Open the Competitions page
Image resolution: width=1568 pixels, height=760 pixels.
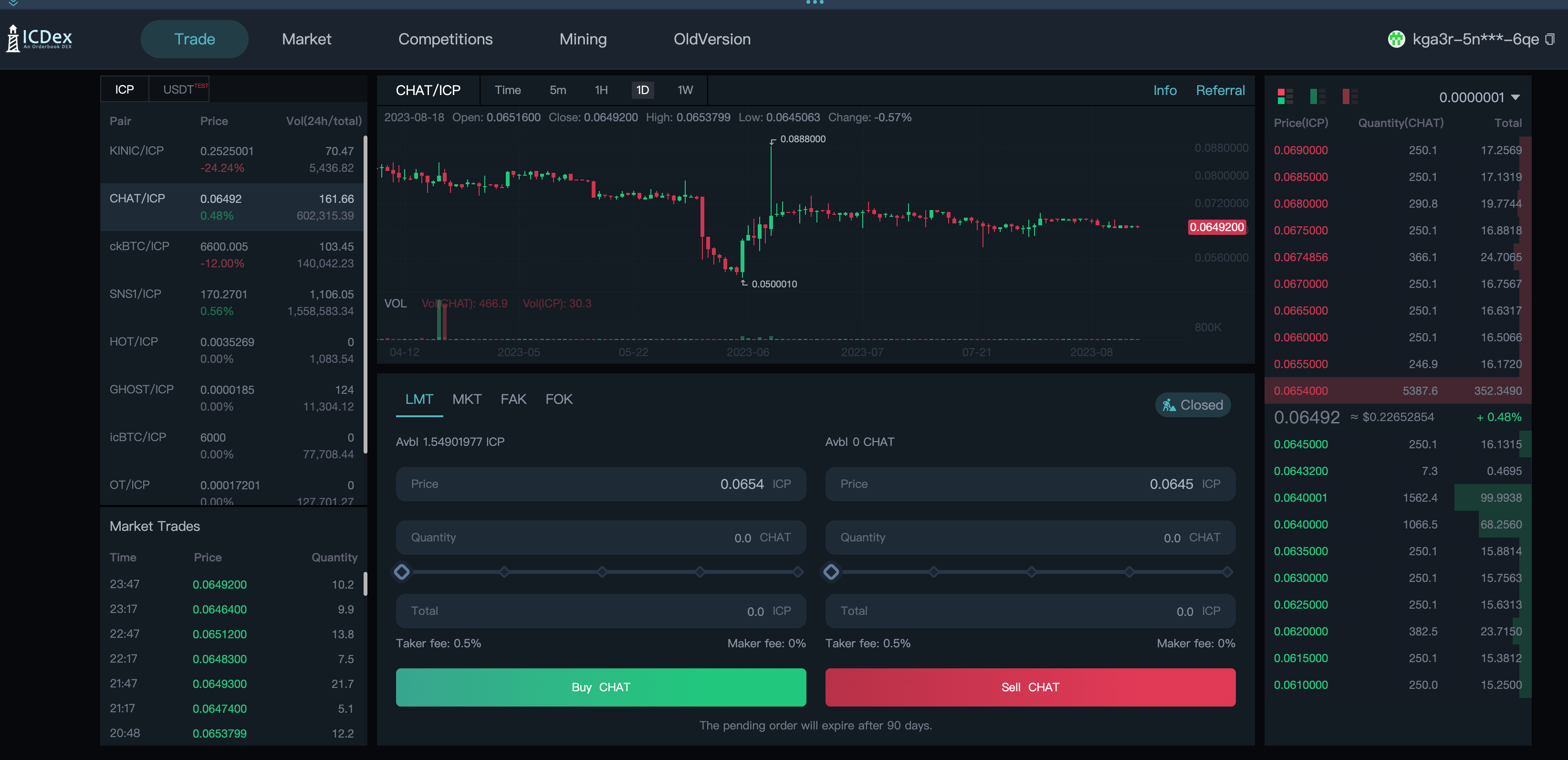click(x=445, y=39)
